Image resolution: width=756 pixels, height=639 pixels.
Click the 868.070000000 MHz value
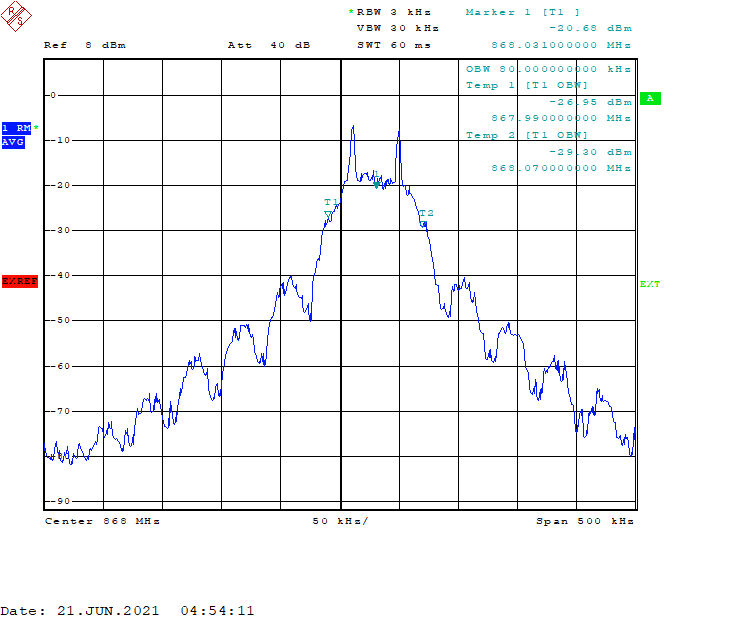[x=561, y=168]
